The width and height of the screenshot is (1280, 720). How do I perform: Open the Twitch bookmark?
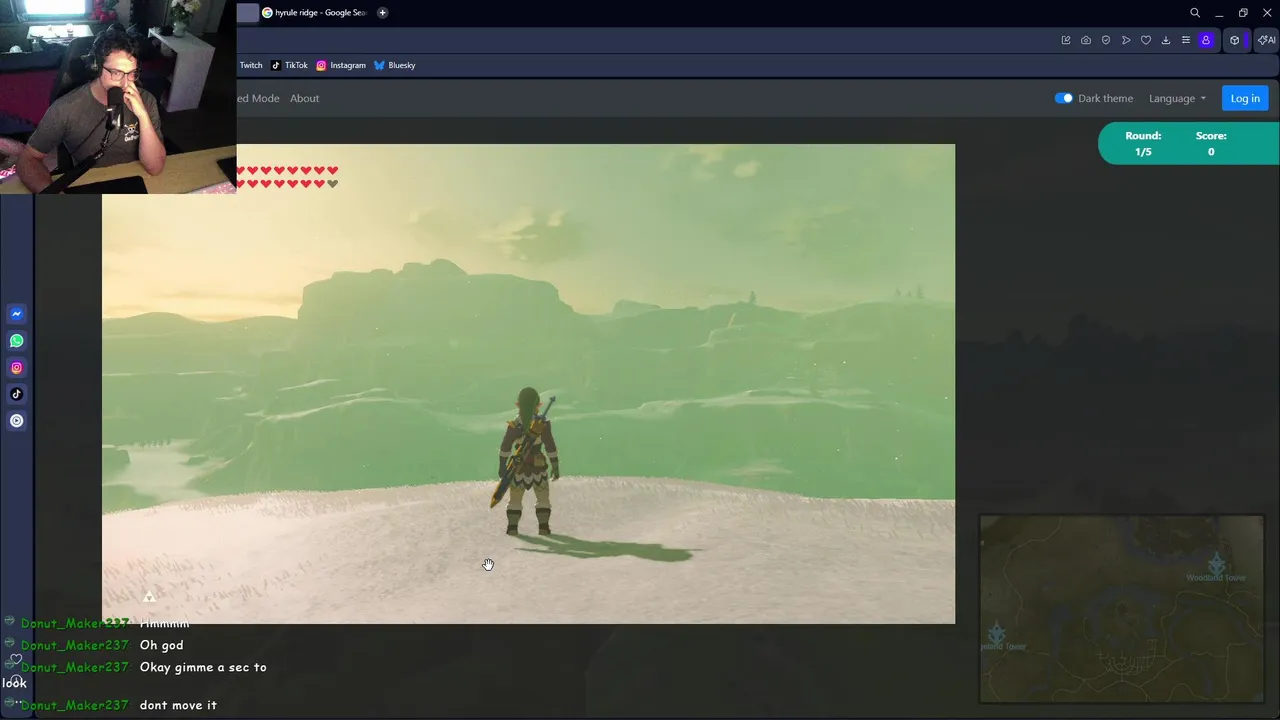click(x=251, y=65)
